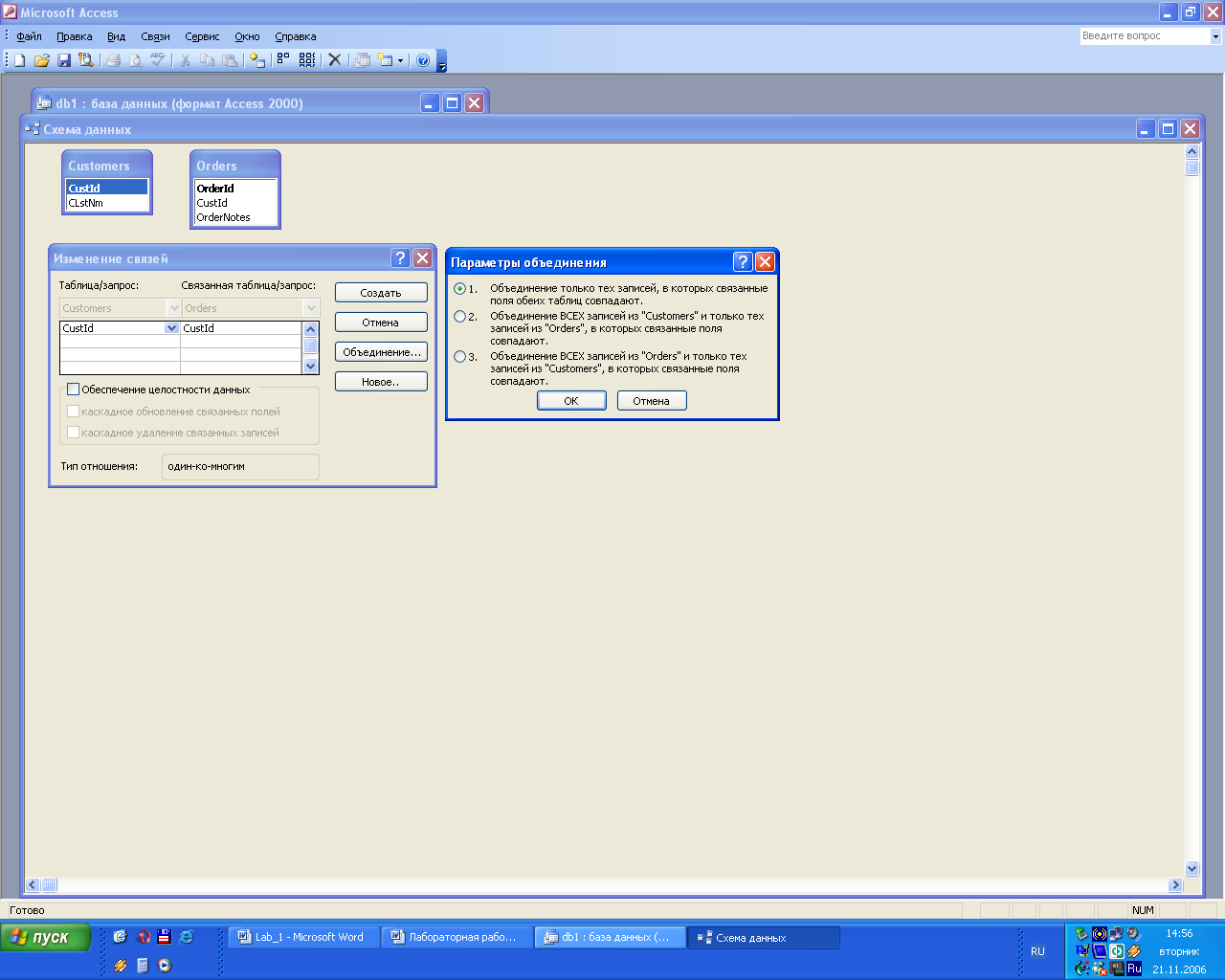
Task: Toggle Обеспечение целостности данных checkbox
Action: (x=74, y=390)
